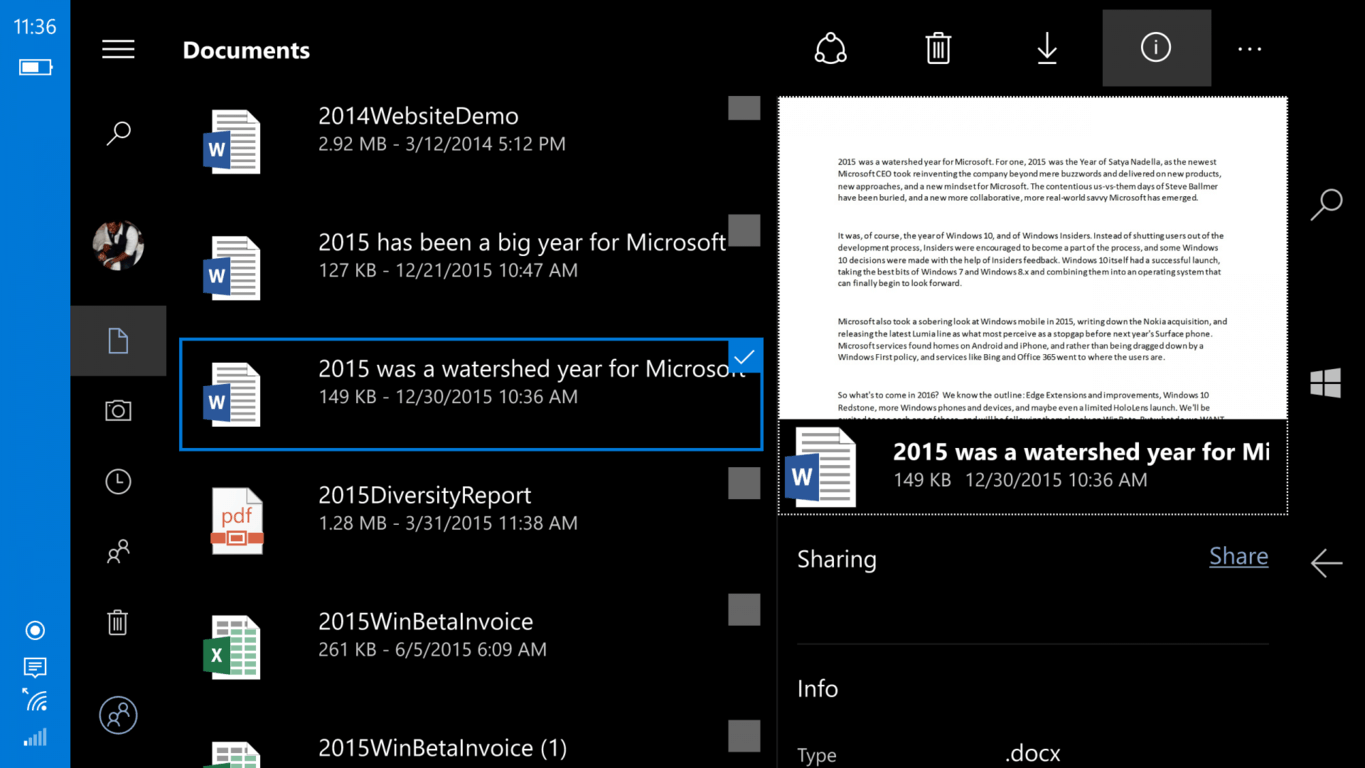1365x768 pixels.
Task: Open the 2015WinBetaInvoice (1) file name
Action: [x=443, y=748]
